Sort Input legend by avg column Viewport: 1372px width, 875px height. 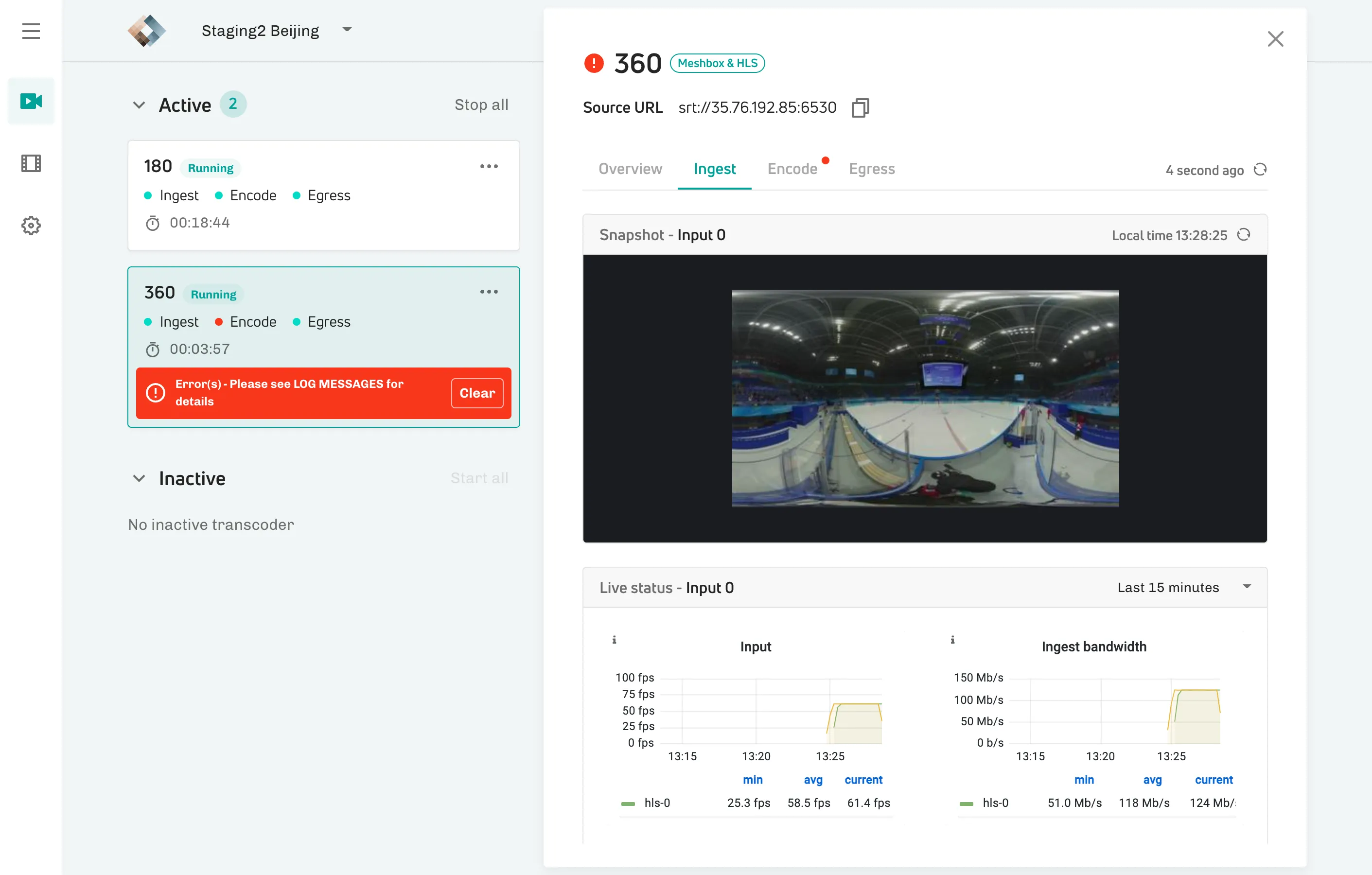click(x=813, y=780)
